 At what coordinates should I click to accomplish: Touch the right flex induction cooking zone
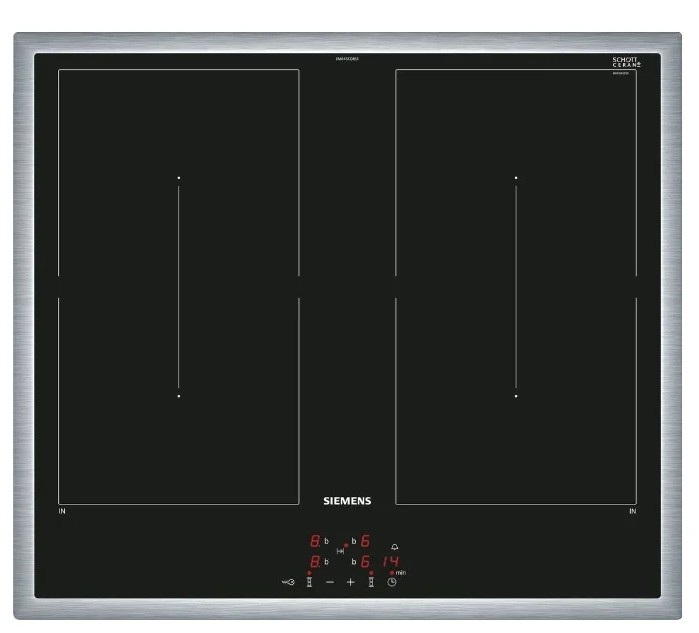point(516,287)
